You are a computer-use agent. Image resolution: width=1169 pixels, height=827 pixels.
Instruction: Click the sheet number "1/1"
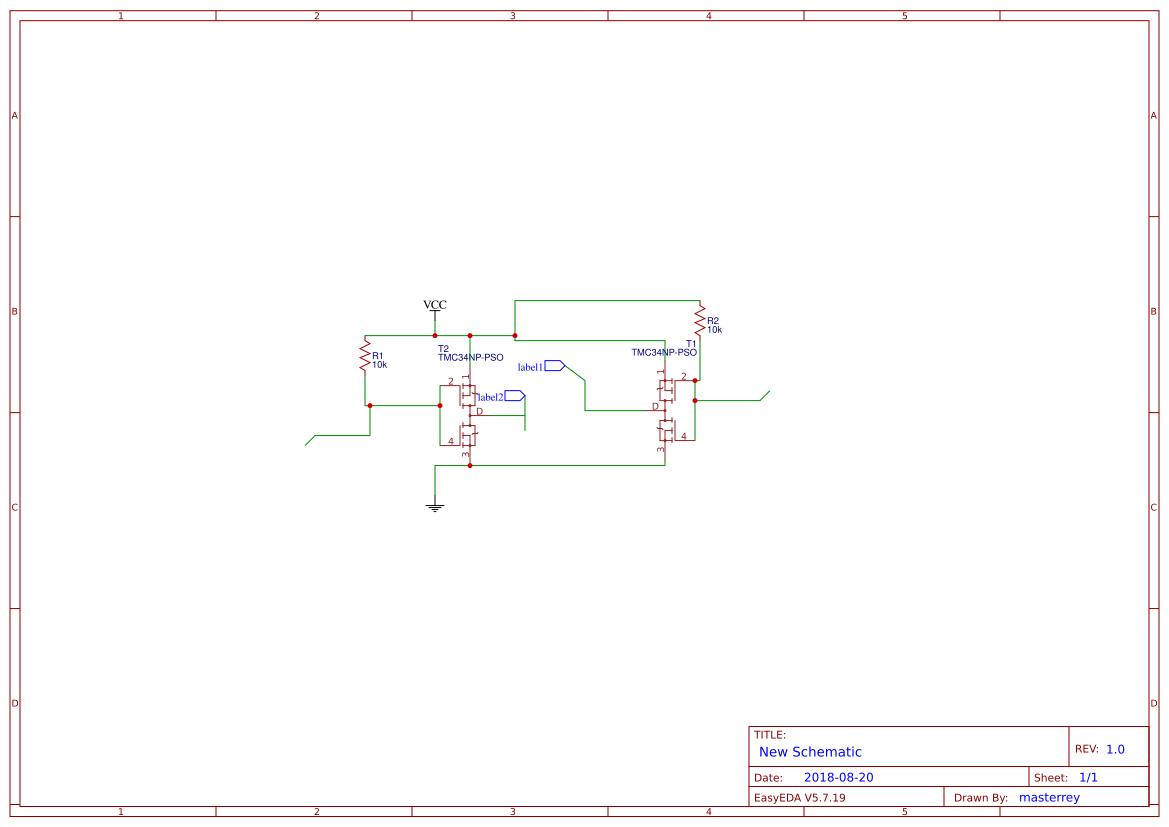[1088, 777]
